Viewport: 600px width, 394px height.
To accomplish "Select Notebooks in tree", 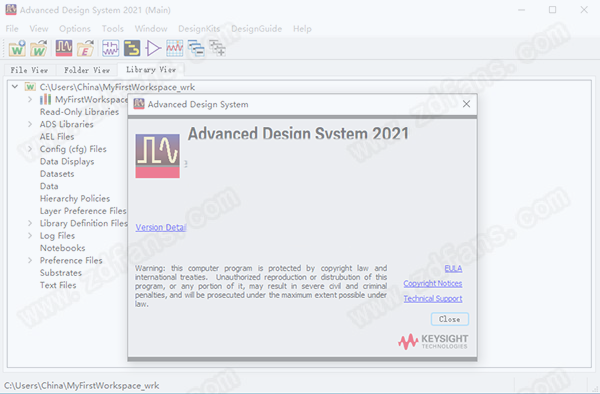I will (x=62, y=248).
